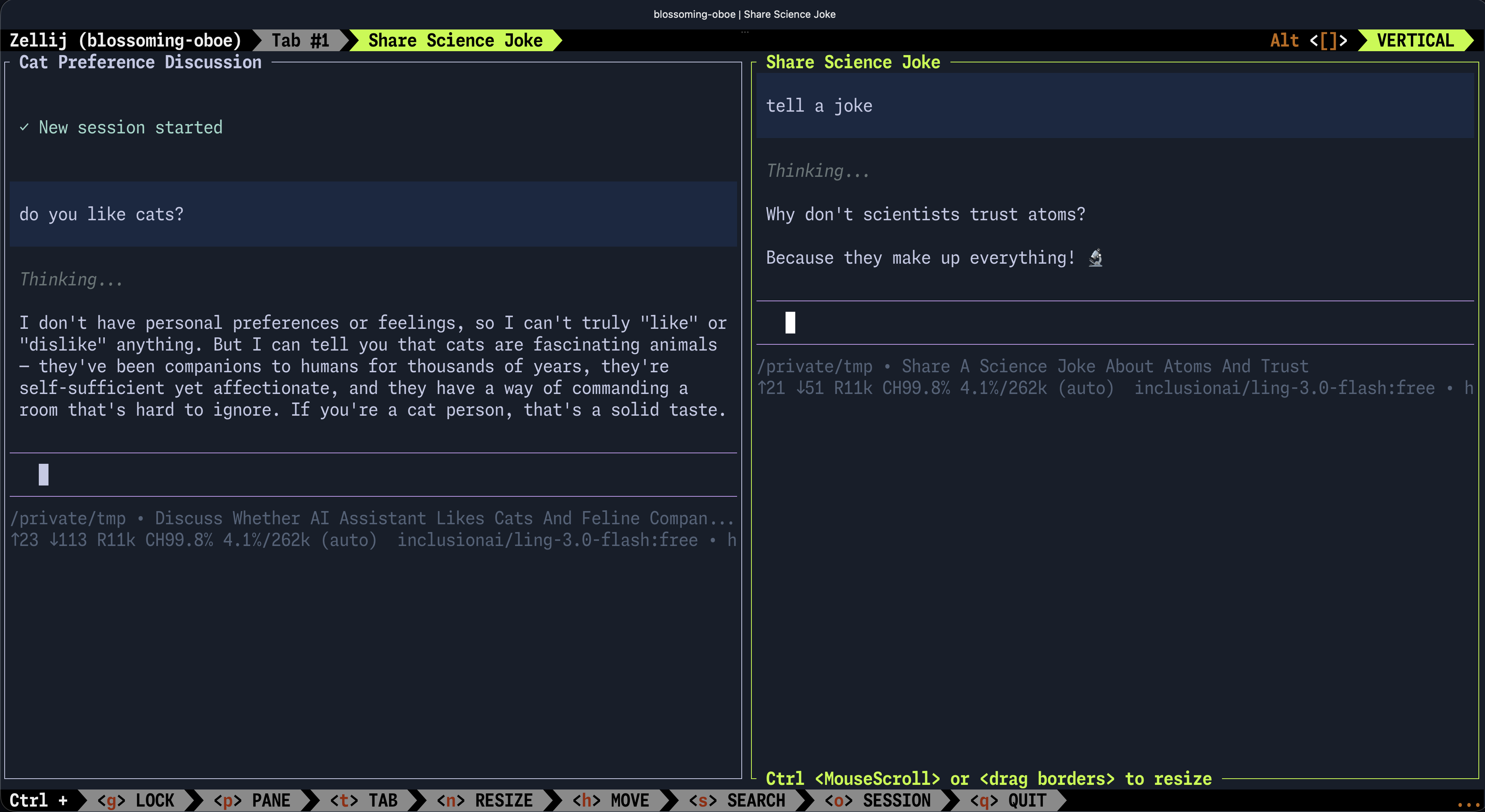The width and height of the screenshot is (1485, 812).
Task: Click the joke pane '4.1%/262k (auto)' context usage
Action: (1037, 389)
